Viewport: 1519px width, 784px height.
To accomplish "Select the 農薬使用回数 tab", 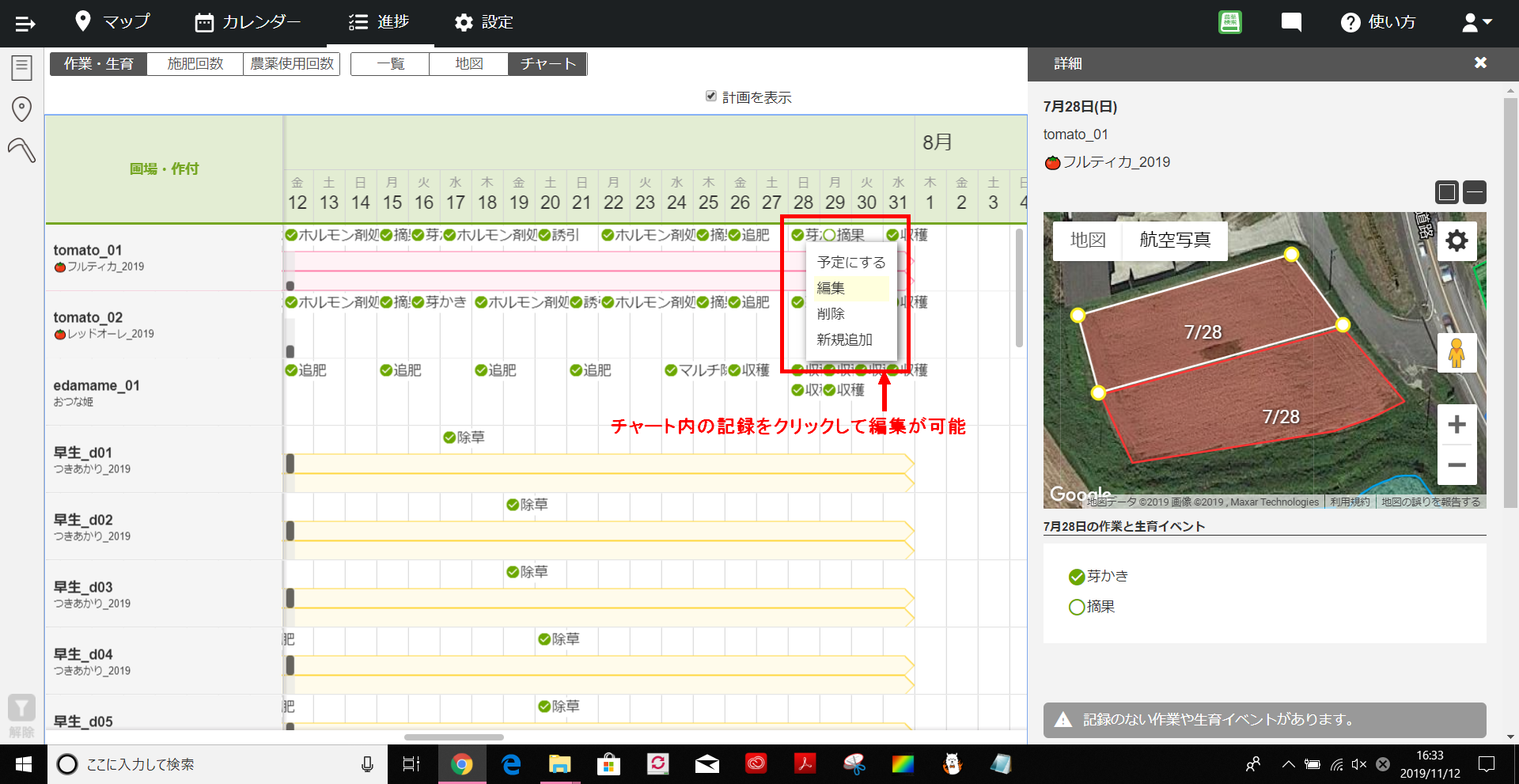I will [292, 63].
